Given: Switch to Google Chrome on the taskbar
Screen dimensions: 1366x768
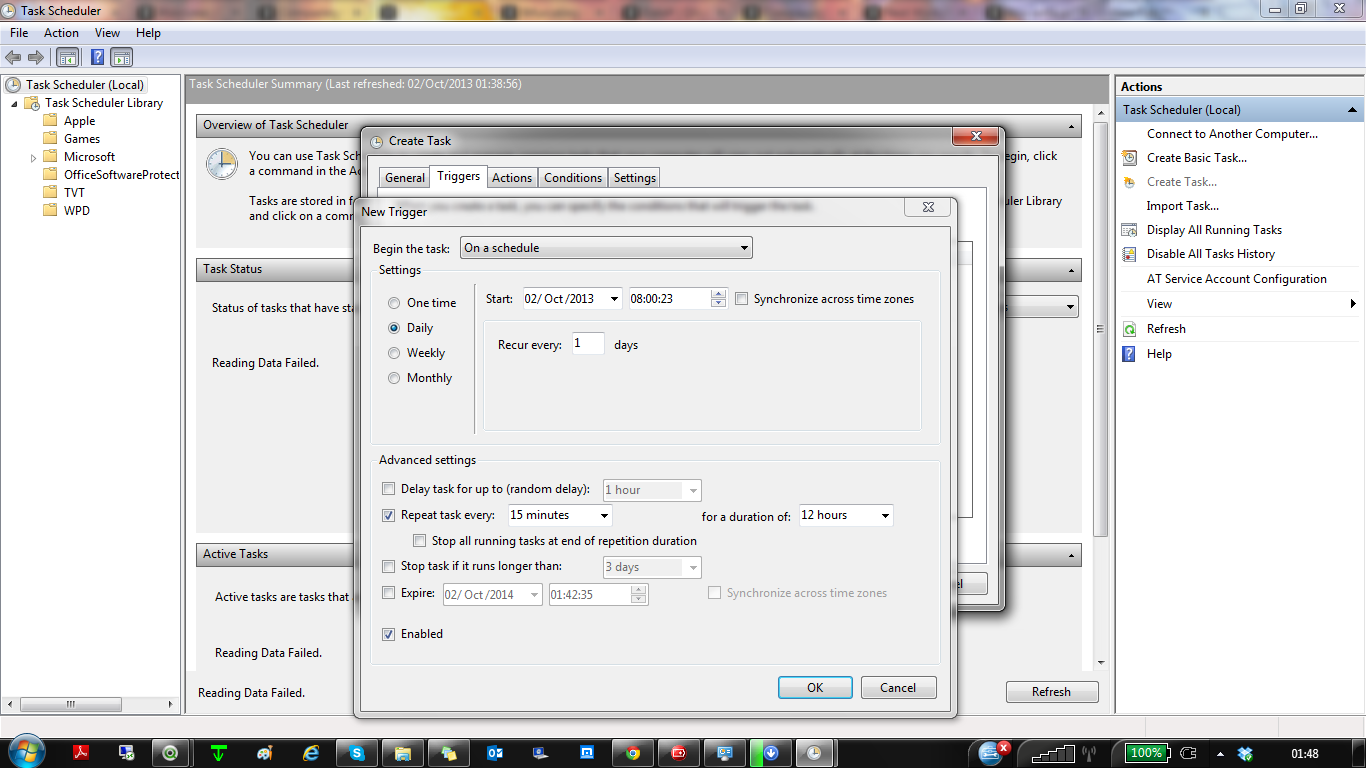Looking at the screenshot, I should click(x=632, y=753).
